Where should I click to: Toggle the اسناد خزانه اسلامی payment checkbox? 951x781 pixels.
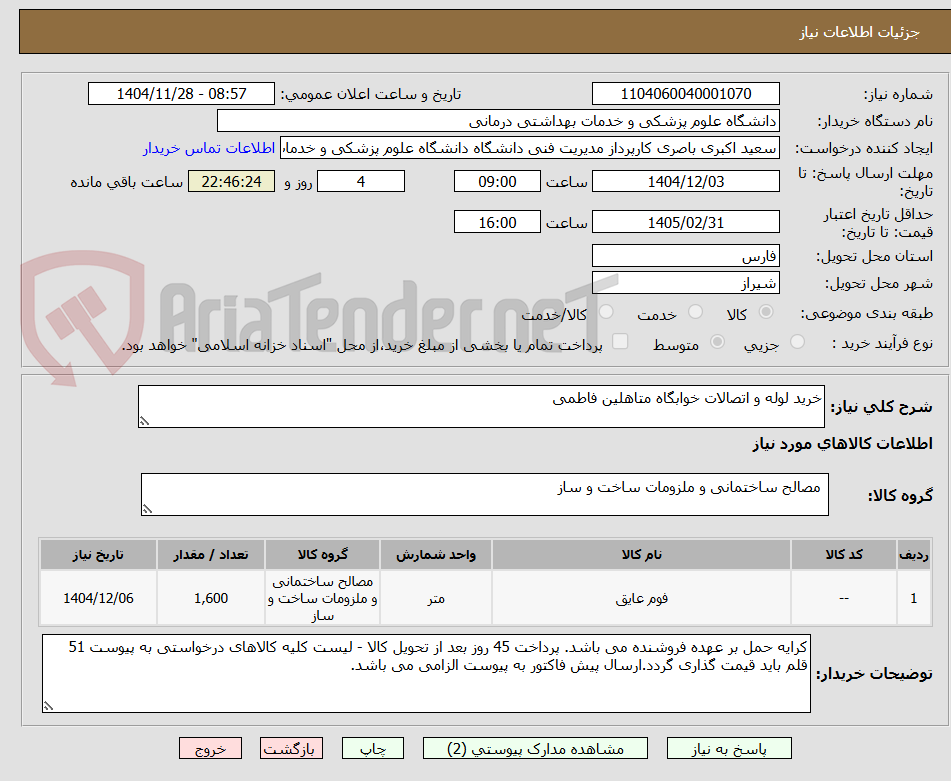[x=620, y=341]
